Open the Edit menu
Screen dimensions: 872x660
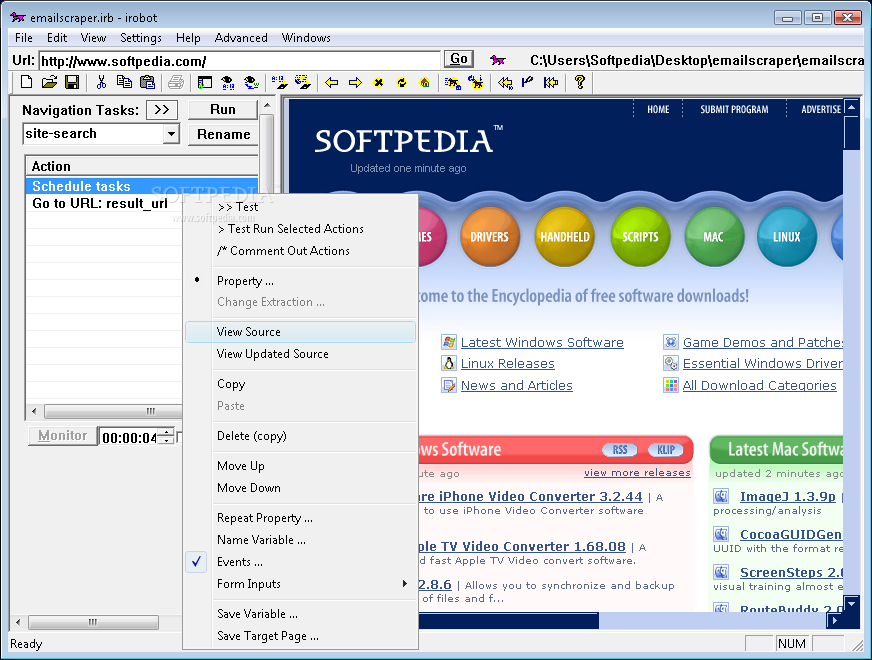pyautogui.click(x=57, y=38)
